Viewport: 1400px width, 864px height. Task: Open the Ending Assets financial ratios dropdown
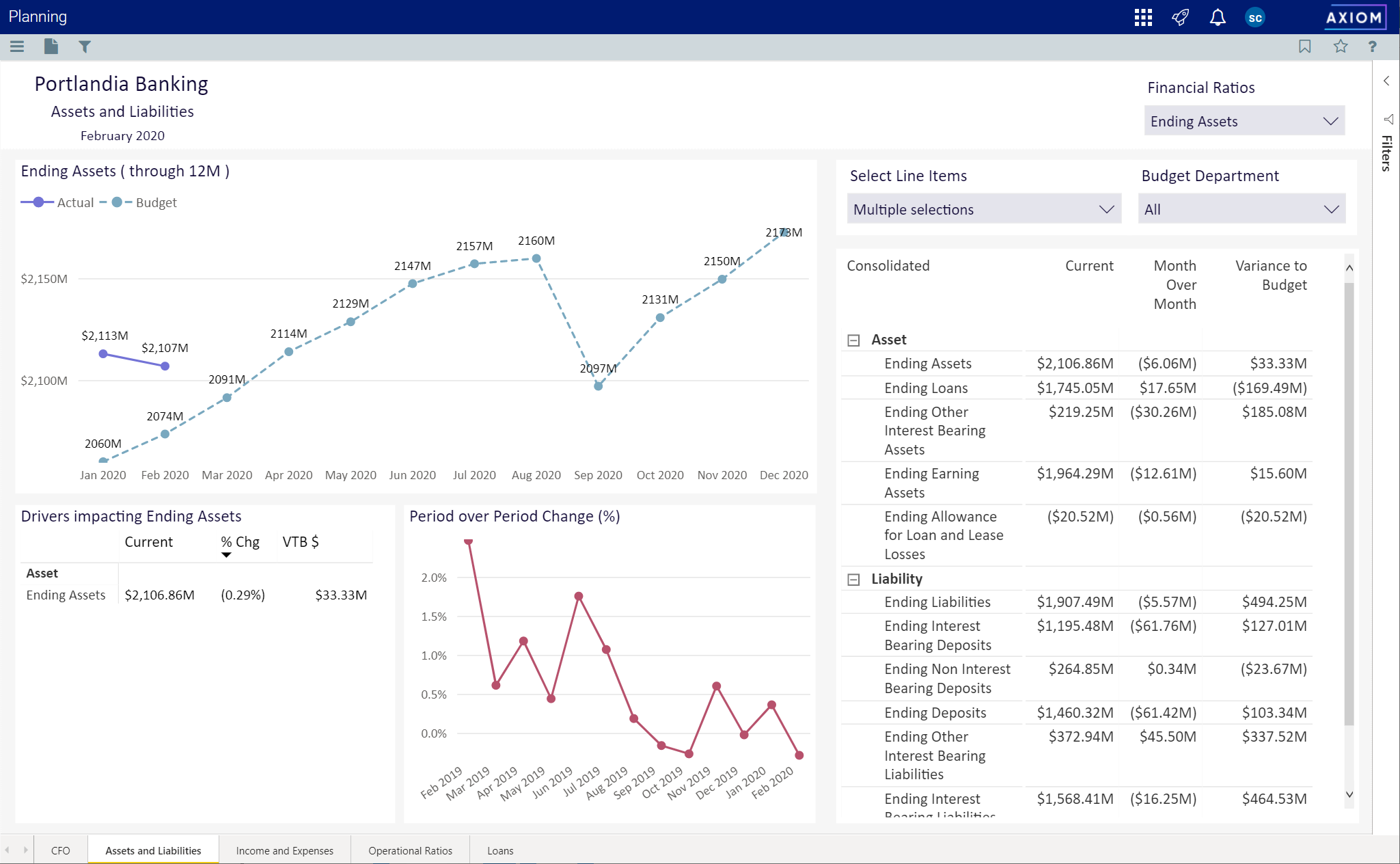1244,121
